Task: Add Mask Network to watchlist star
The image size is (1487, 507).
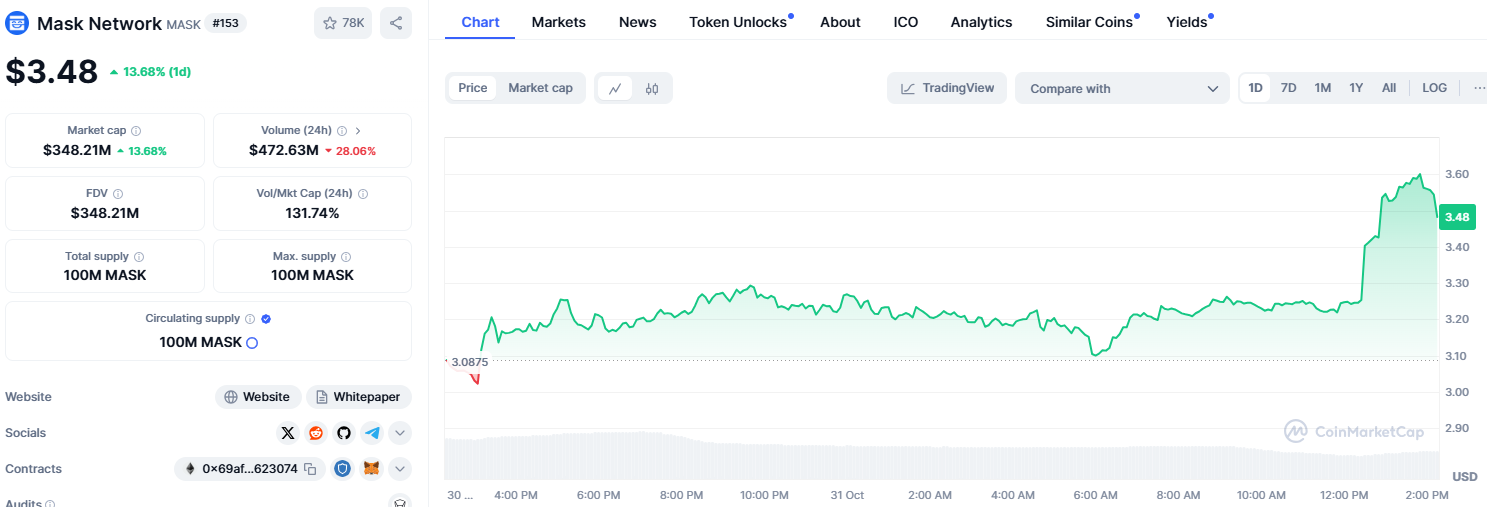Action: point(343,23)
